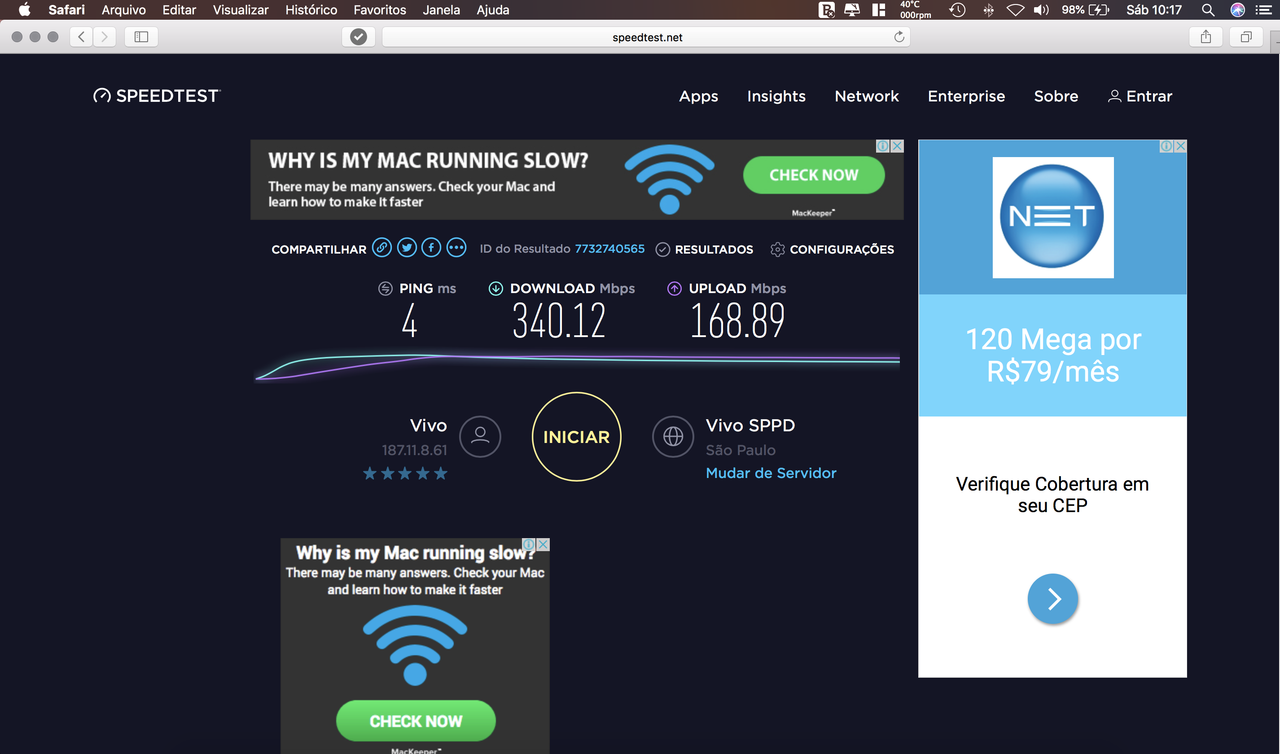1280x754 pixels.
Task: Click the IP address 187.11.8.61
Action: 414,450
